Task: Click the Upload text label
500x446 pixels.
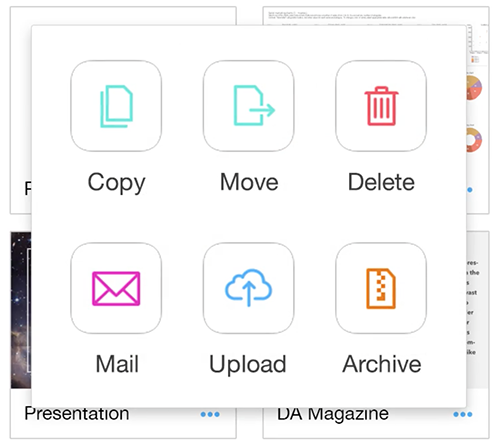Action: pos(248,365)
